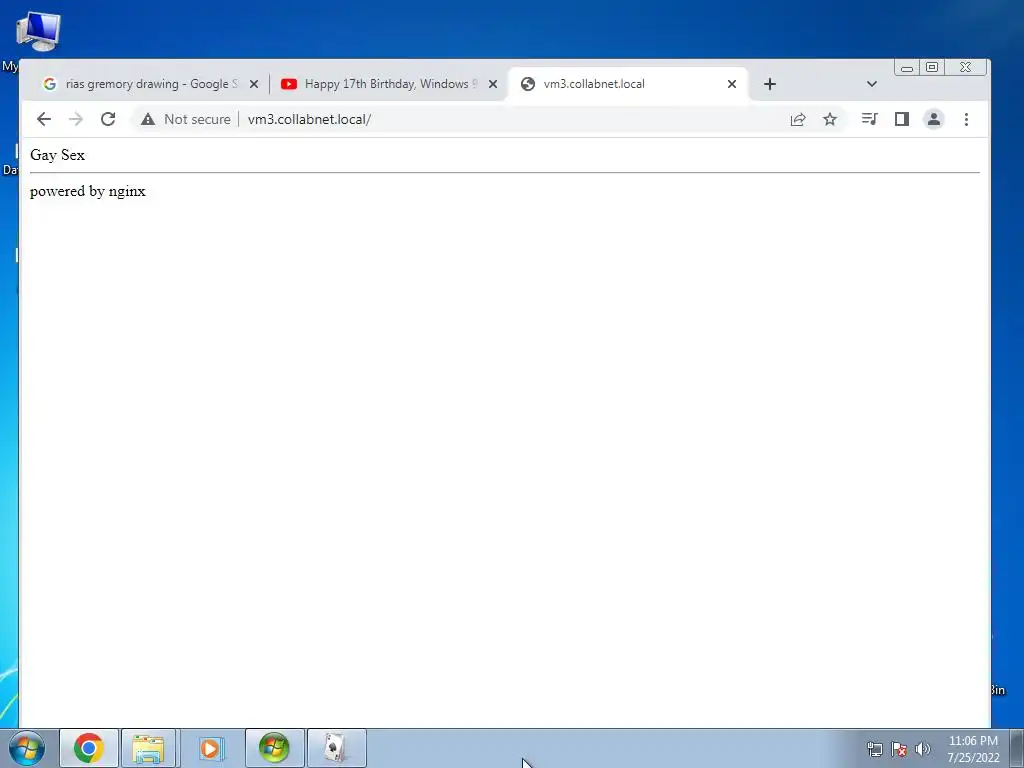Minimize the Chrome window
Viewport: 1024px width, 768px height.
click(x=906, y=67)
